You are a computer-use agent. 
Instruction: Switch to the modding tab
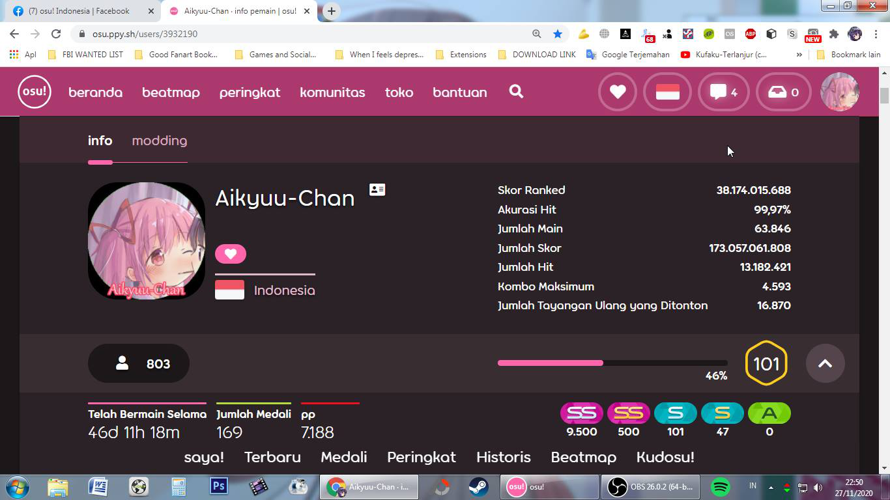[159, 141]
